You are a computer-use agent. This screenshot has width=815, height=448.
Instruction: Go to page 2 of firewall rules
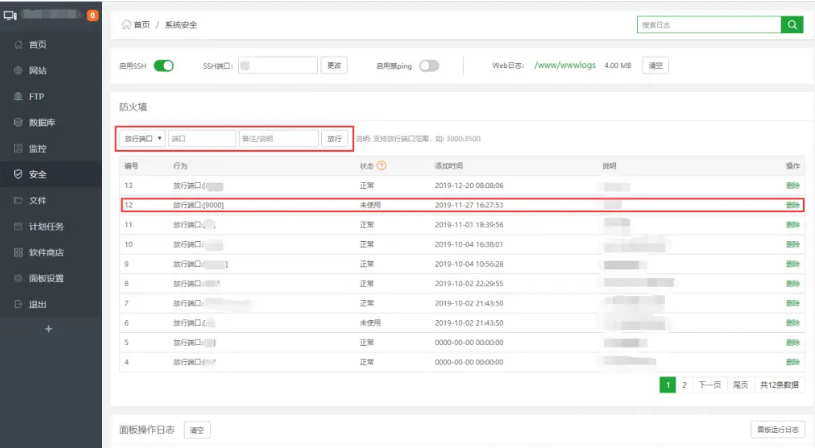[x=684, y=384]
